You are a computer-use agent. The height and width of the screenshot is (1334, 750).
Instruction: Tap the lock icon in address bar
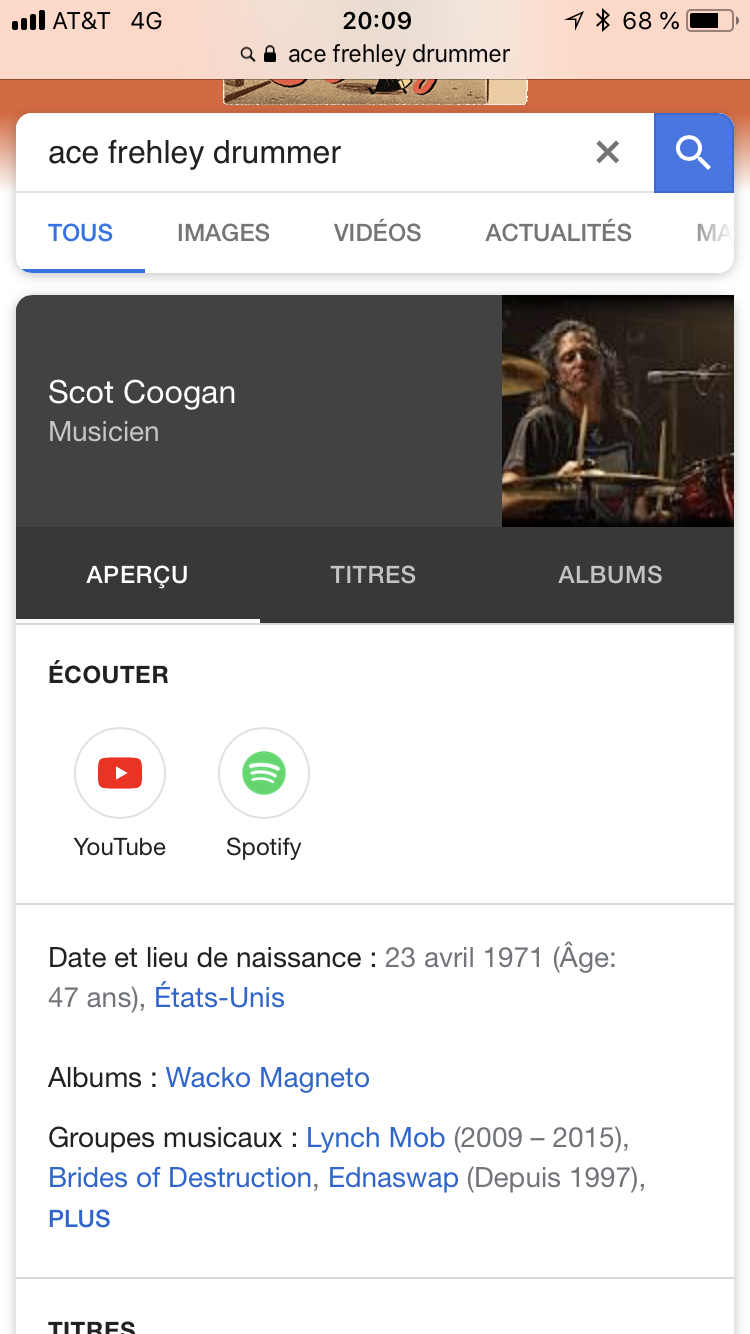[270, 55]
